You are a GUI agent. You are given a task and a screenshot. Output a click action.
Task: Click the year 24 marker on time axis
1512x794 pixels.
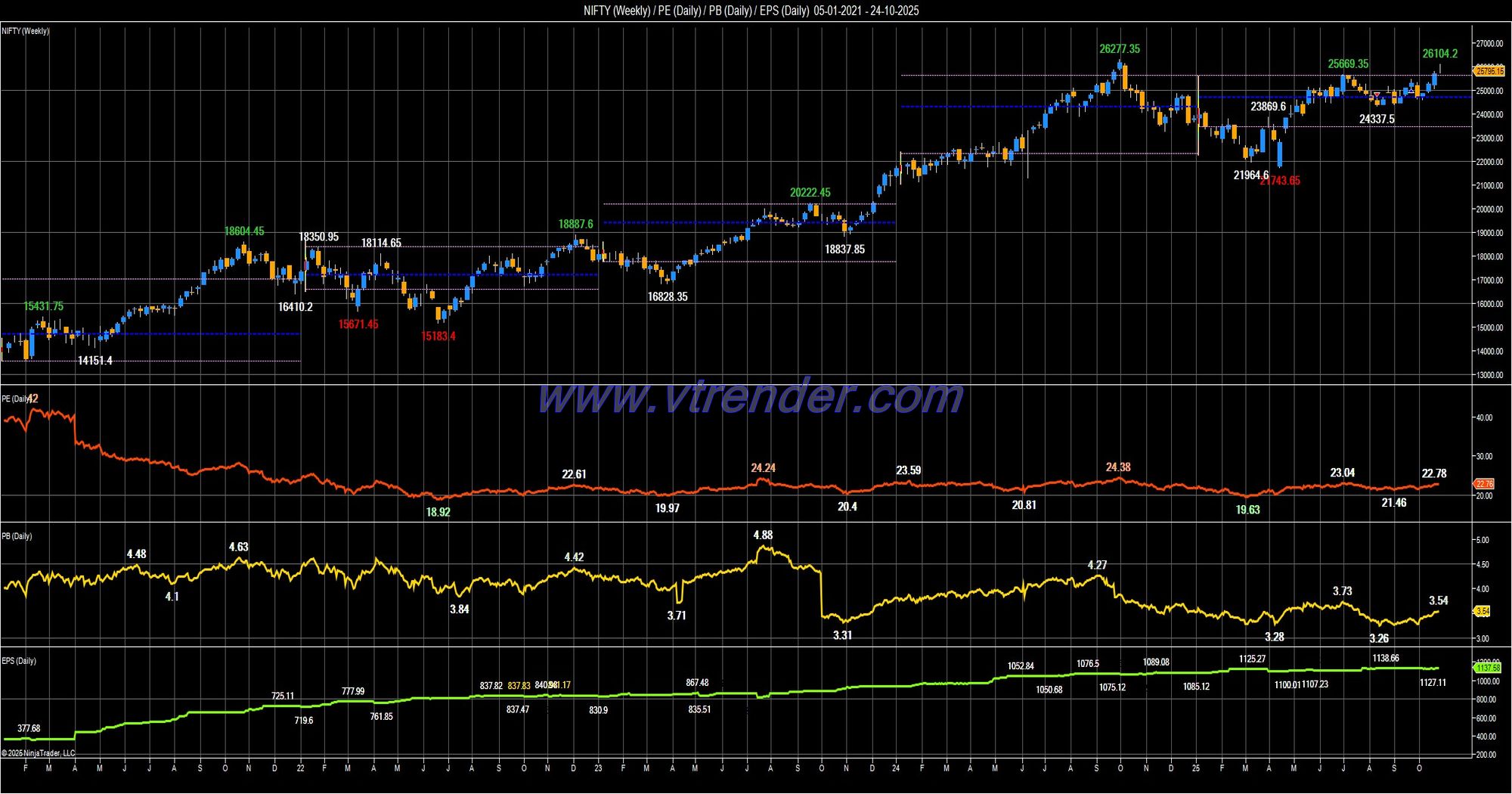coord(895,768)
